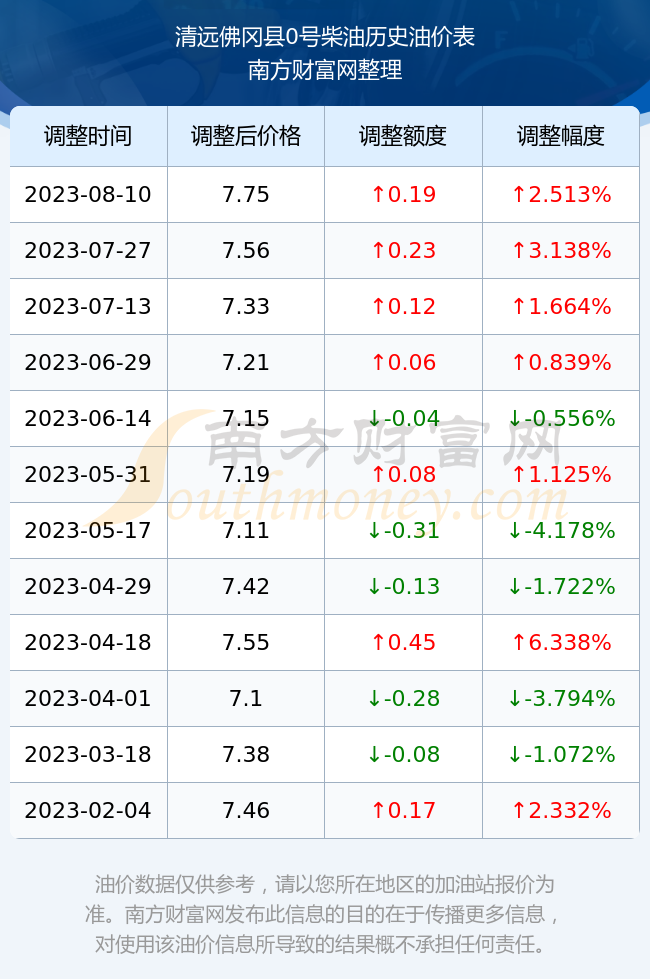Click the 调整幅度 column header
Image resolution: width=650 pixels, height=980 pixels.
tap(561, 136)
